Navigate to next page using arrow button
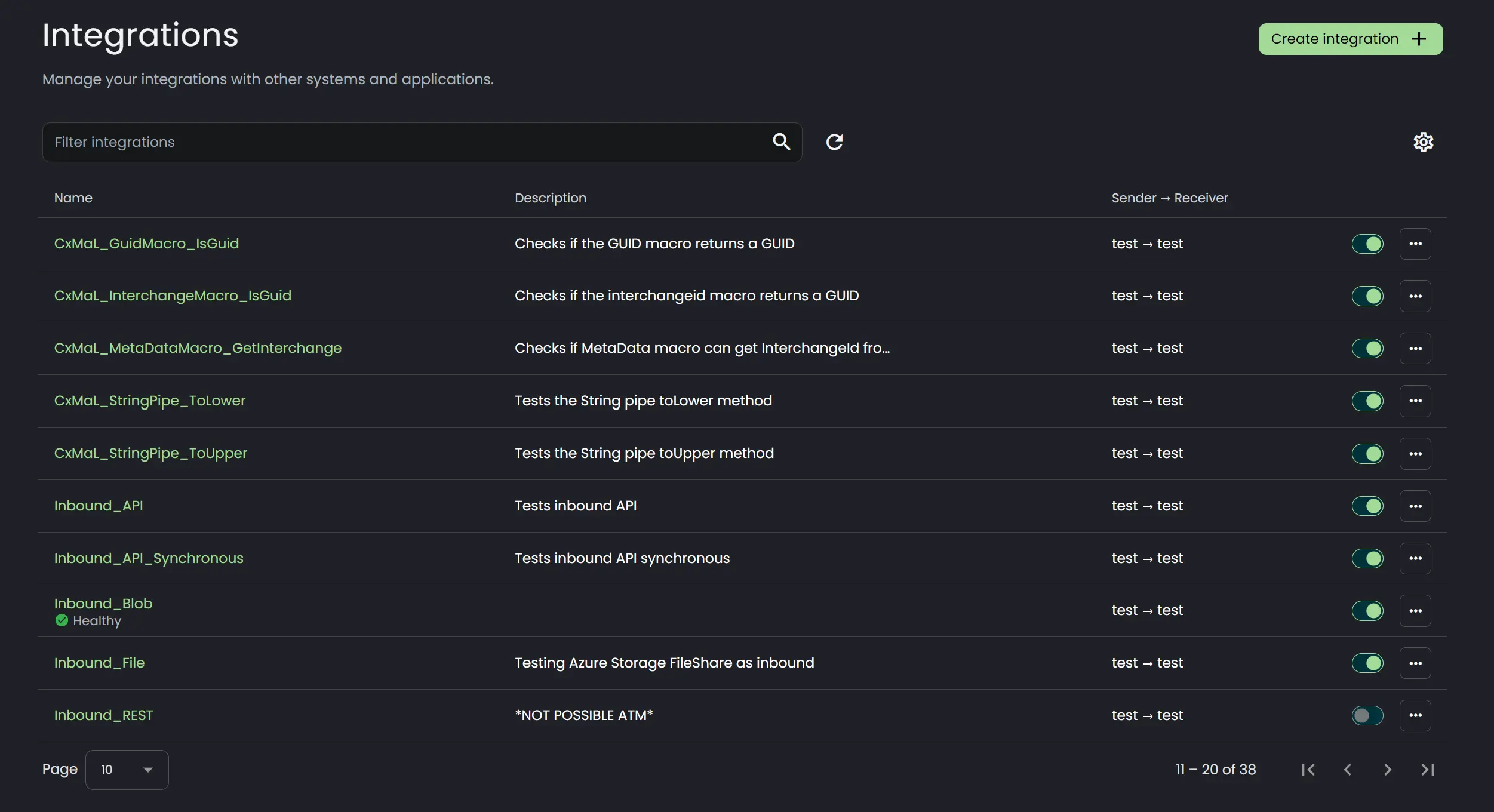This screenshot has width=1494, height=812. point(1388,769)
